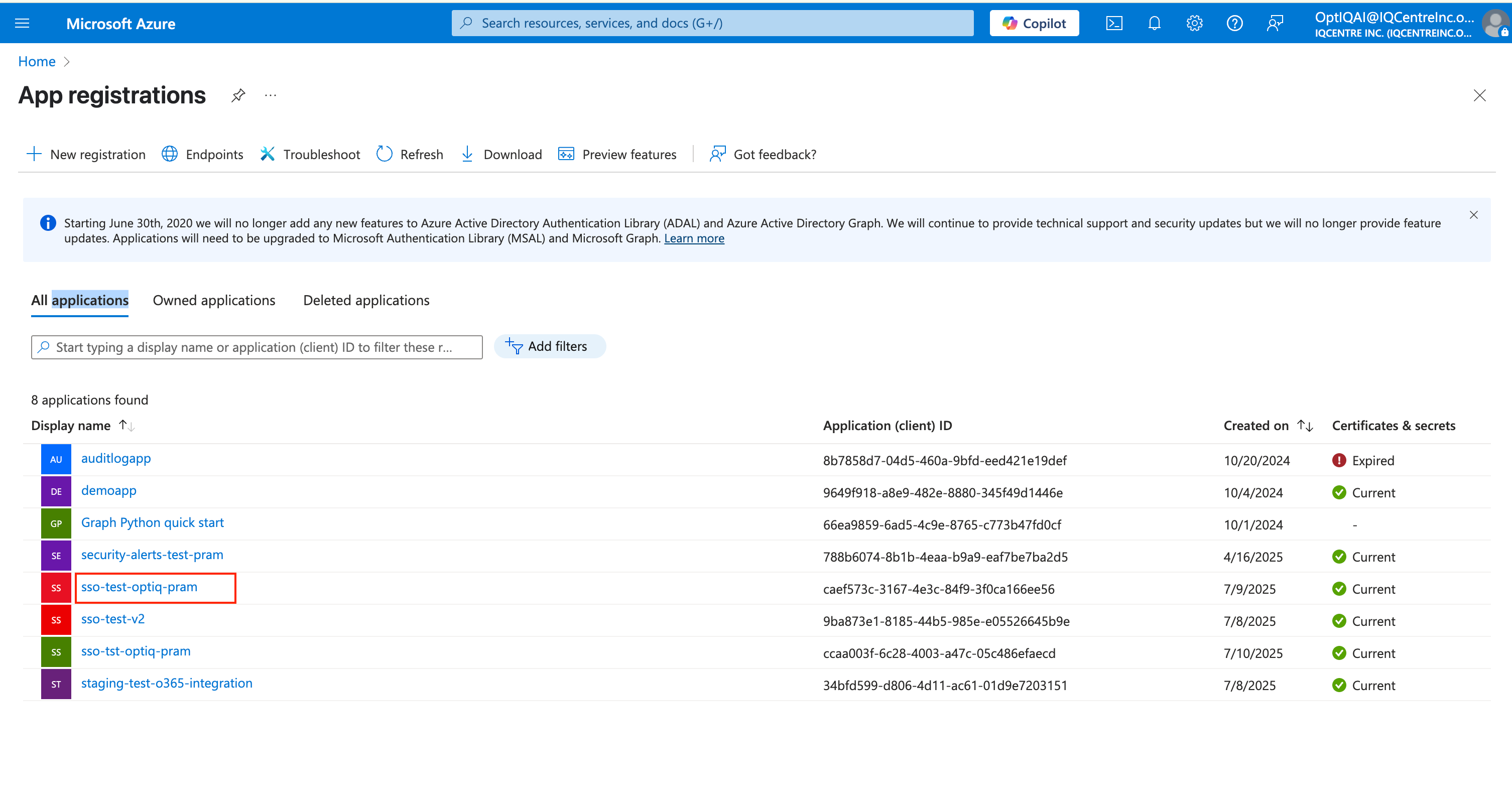1512x802 pixels.
Task: Select client ID caef573c-3167-4e3c-84f9-3f0ca166ee56
Action: 939,589
